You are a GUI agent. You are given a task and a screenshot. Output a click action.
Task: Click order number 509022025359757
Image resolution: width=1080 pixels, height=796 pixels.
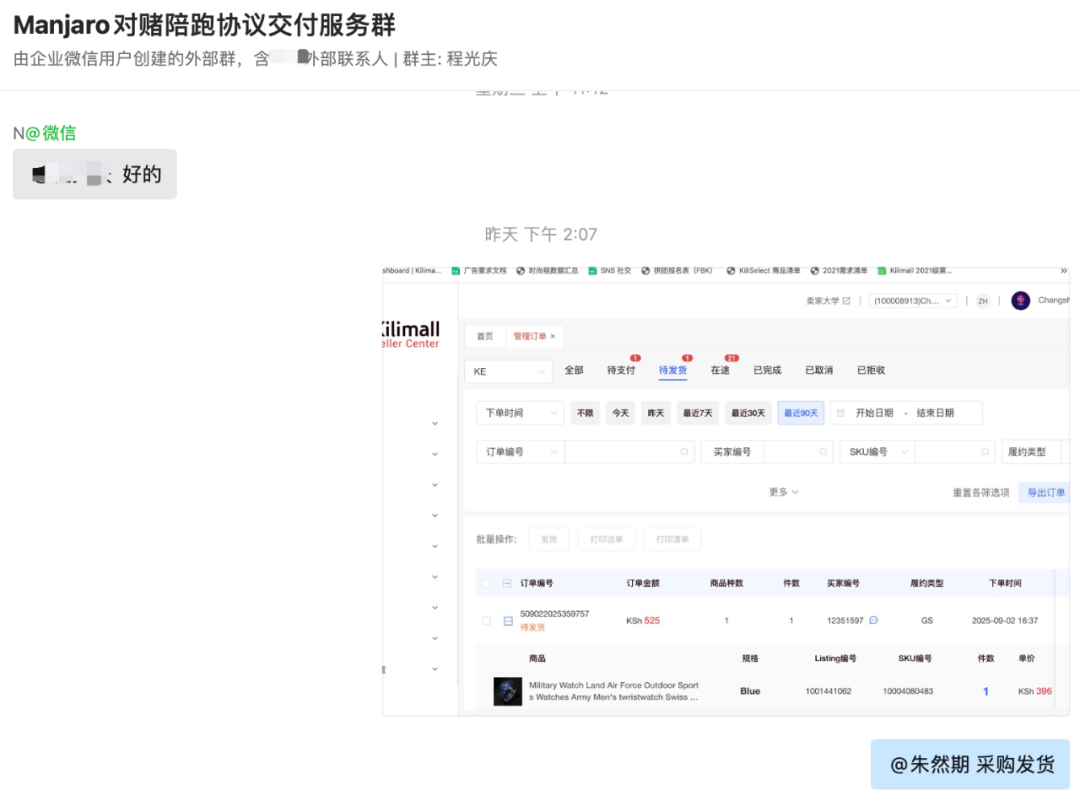(554, 614)
